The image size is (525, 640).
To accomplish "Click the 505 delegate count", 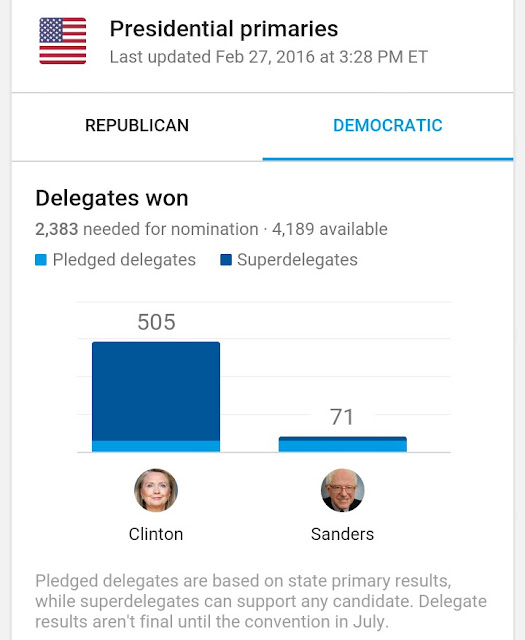I will click(x=156, y=322).
